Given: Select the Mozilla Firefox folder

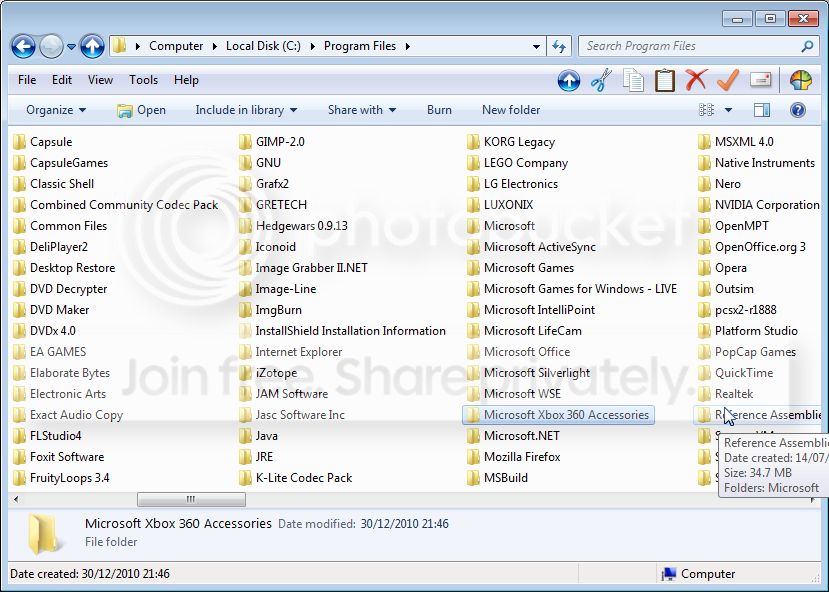Looking at the screenshot, I should click(514, 457).
